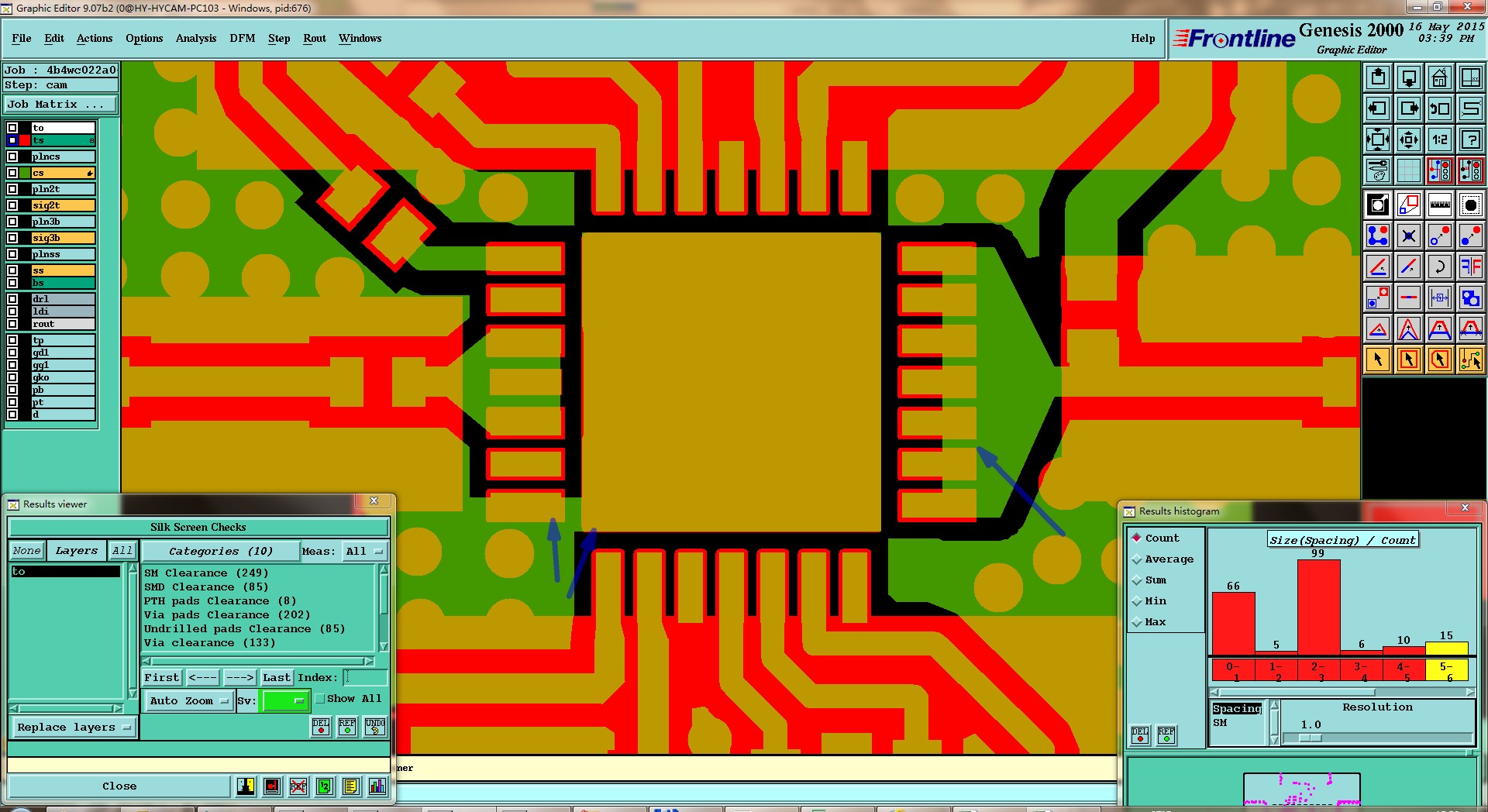
Task: Click the previous result <--- button
Action: 203,678
